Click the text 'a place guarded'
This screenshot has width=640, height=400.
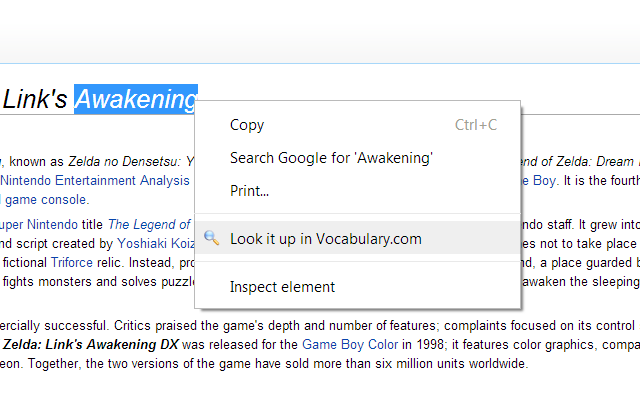pos(586,262)
